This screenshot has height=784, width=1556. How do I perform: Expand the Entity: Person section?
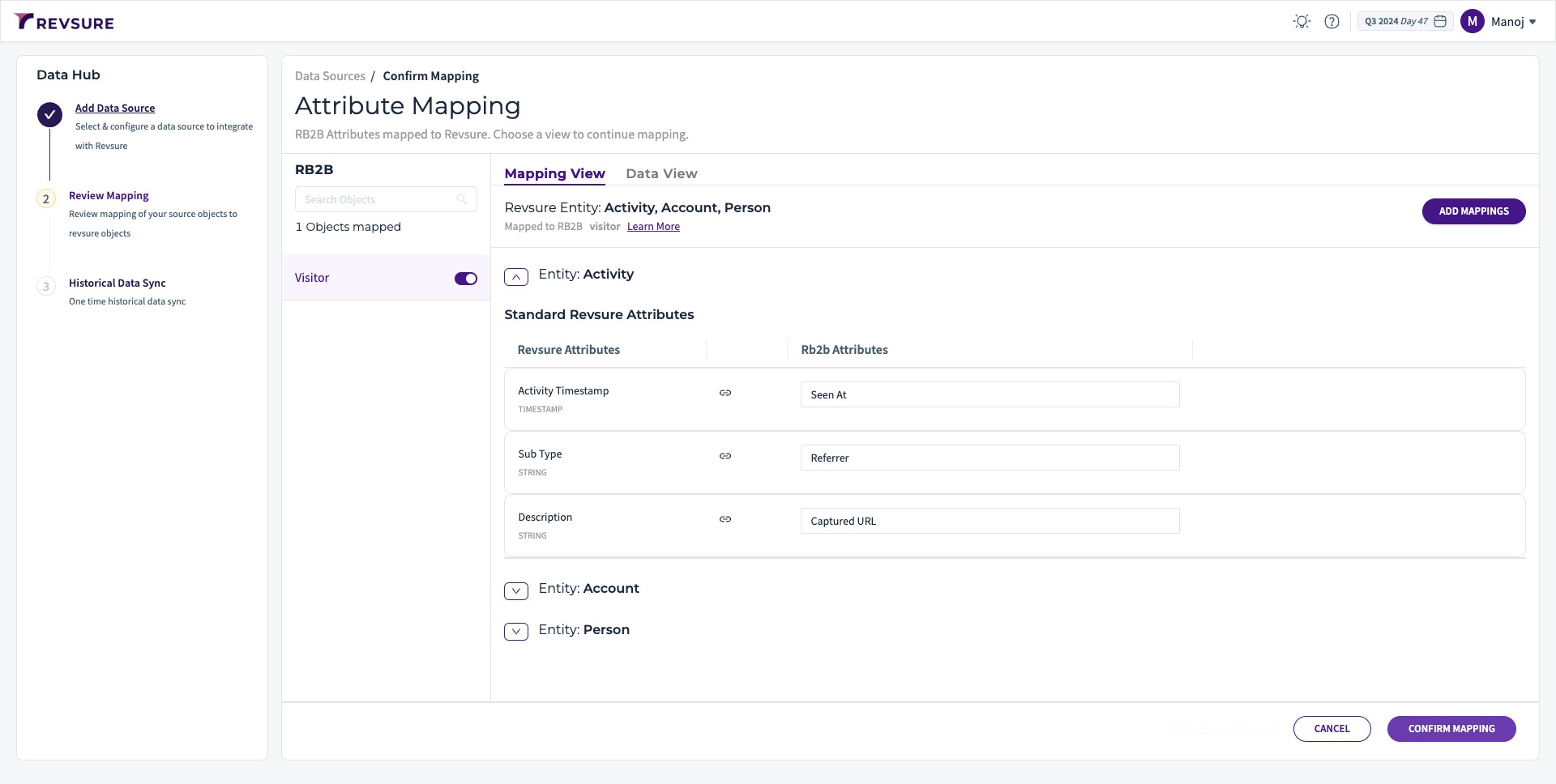coord(516,632)
